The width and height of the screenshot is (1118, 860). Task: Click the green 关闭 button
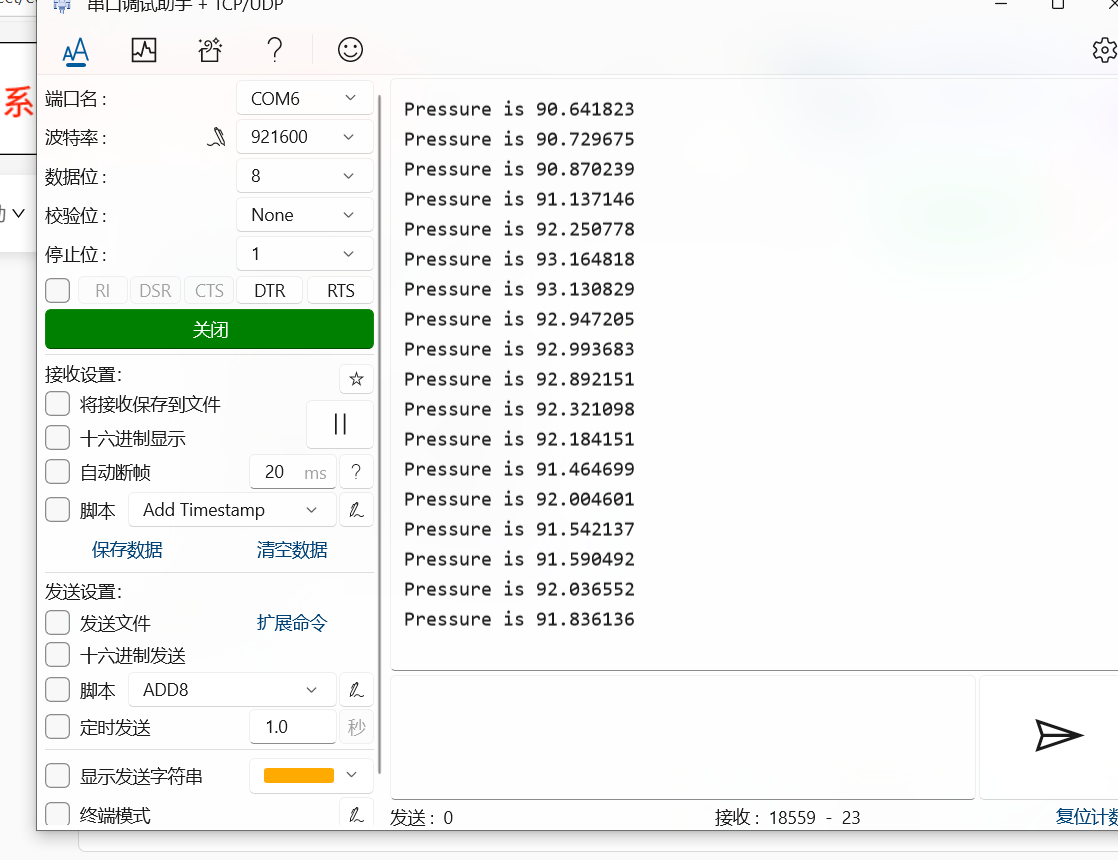point(209,329)
